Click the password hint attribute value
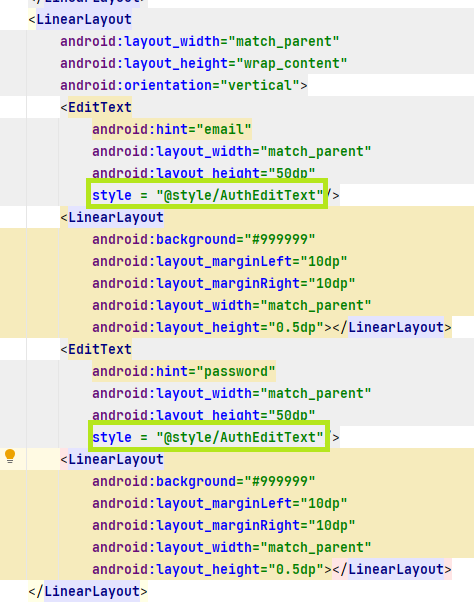This screenshot has height=609, width=474. point(236,372)
